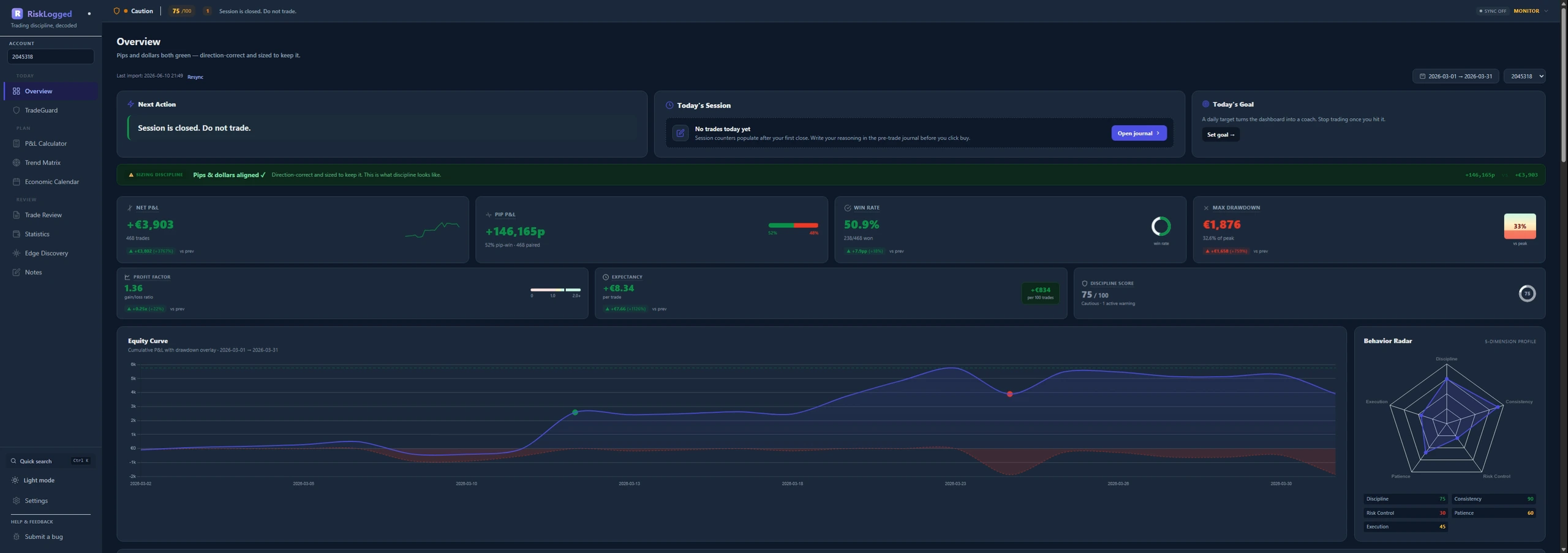Click the Next Action lightning icon
This screenshot has width=1568, height=553.
coord(130,104)
